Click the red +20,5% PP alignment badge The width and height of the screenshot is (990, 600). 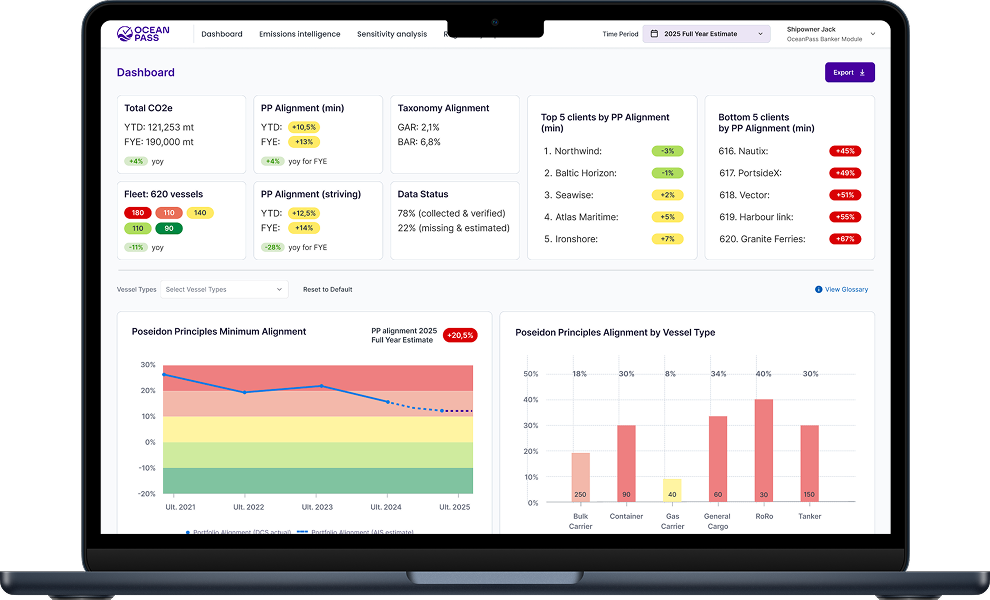click(460, 335)
